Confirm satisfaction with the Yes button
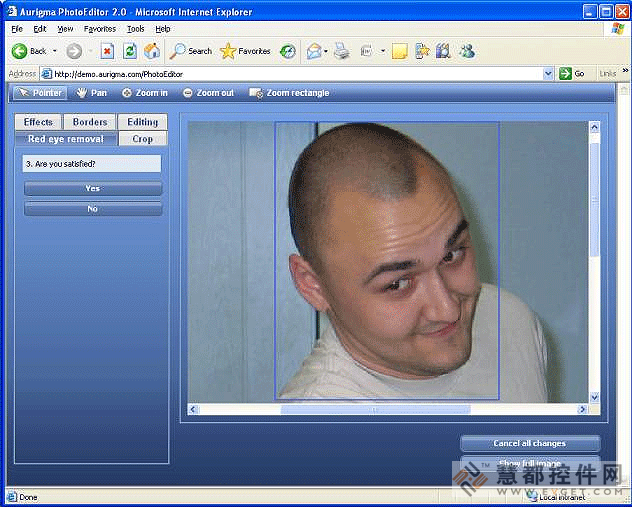Screen dimensions: 632x507 (x=93, y=188)
